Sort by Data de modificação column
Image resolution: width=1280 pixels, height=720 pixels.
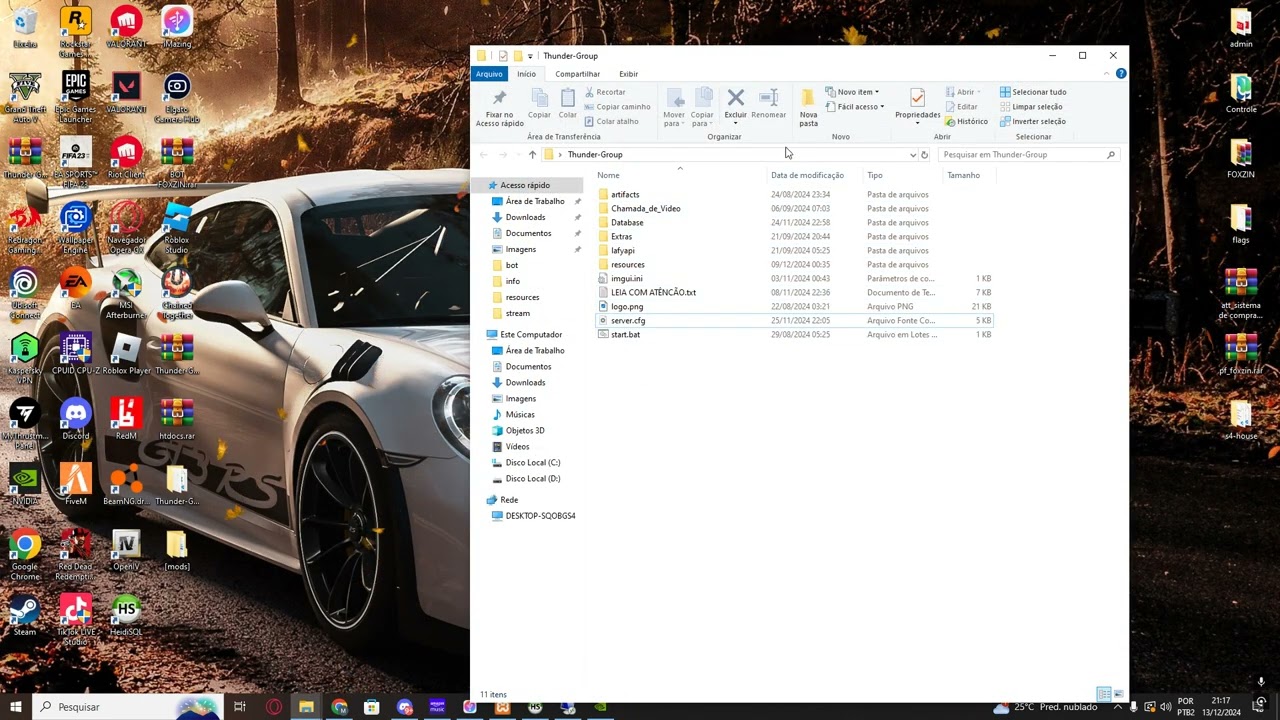[x=814, y=175]
